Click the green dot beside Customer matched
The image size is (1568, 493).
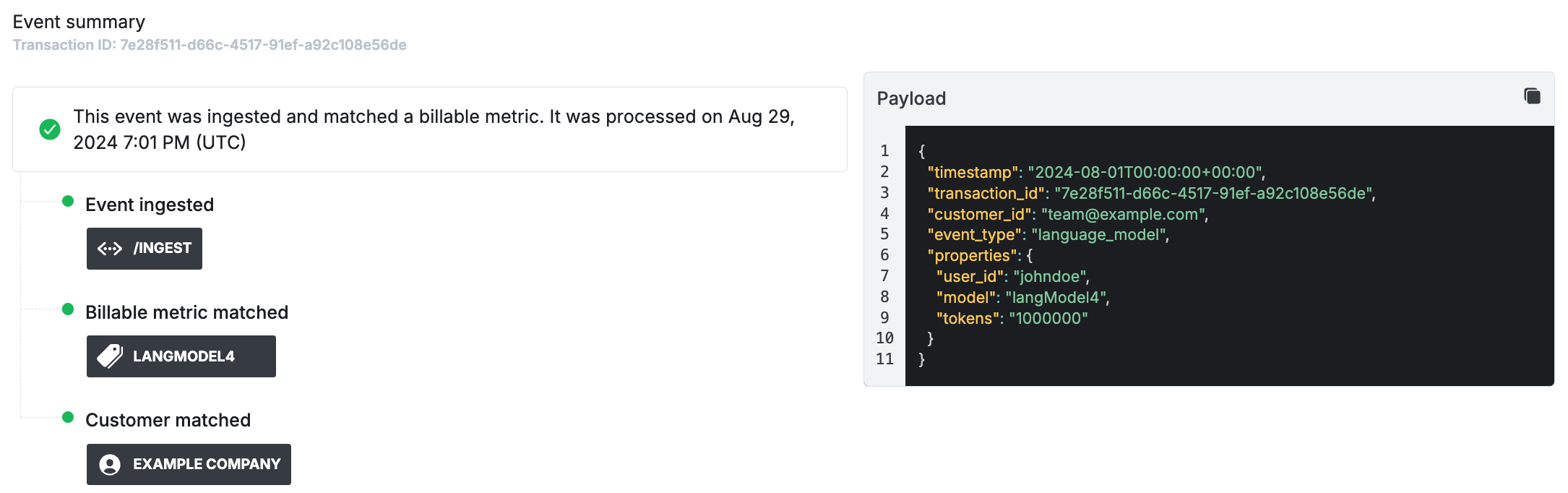(68, 417)
